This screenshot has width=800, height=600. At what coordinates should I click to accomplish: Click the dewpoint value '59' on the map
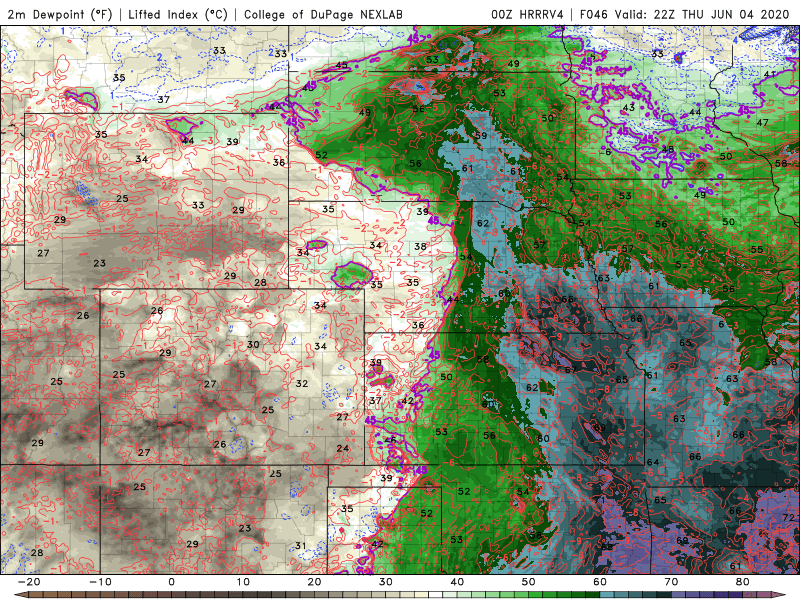click(x=481, y=135)
